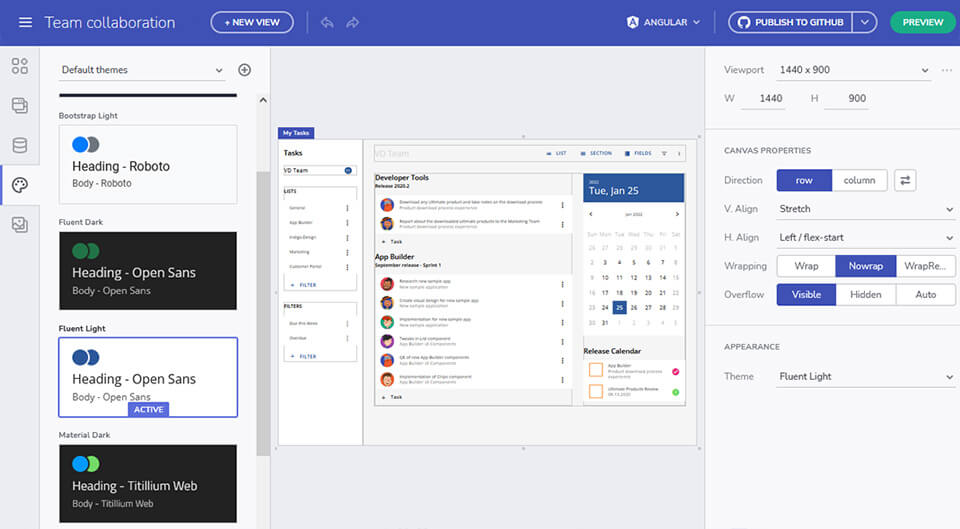
Task: Click Publish to GitHub button
Action: tap(790, 22)
